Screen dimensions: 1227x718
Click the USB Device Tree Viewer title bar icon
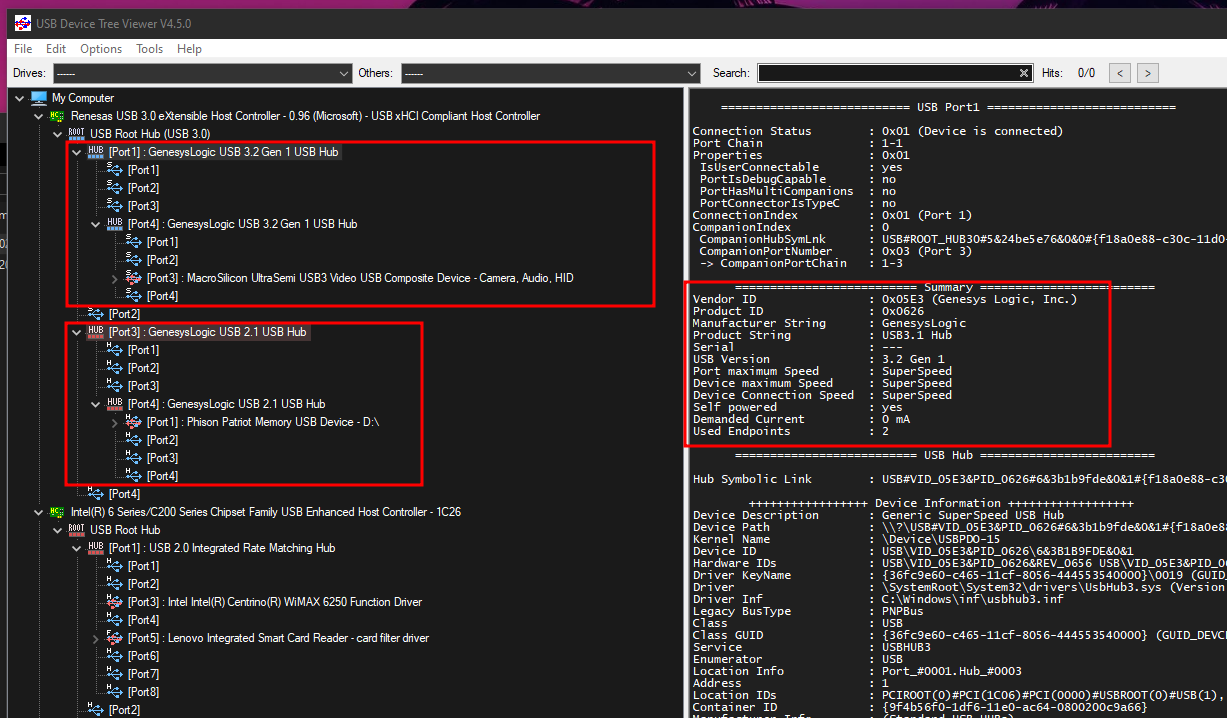[x=21, y=23]
